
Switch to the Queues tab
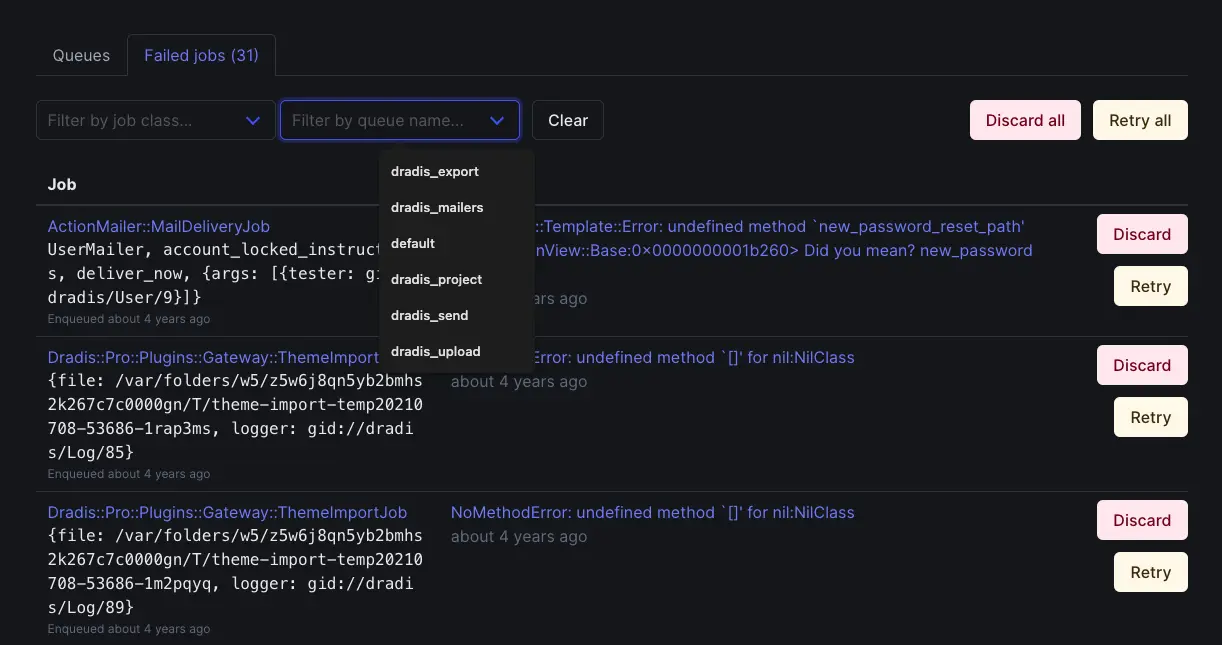pos(81,55)
